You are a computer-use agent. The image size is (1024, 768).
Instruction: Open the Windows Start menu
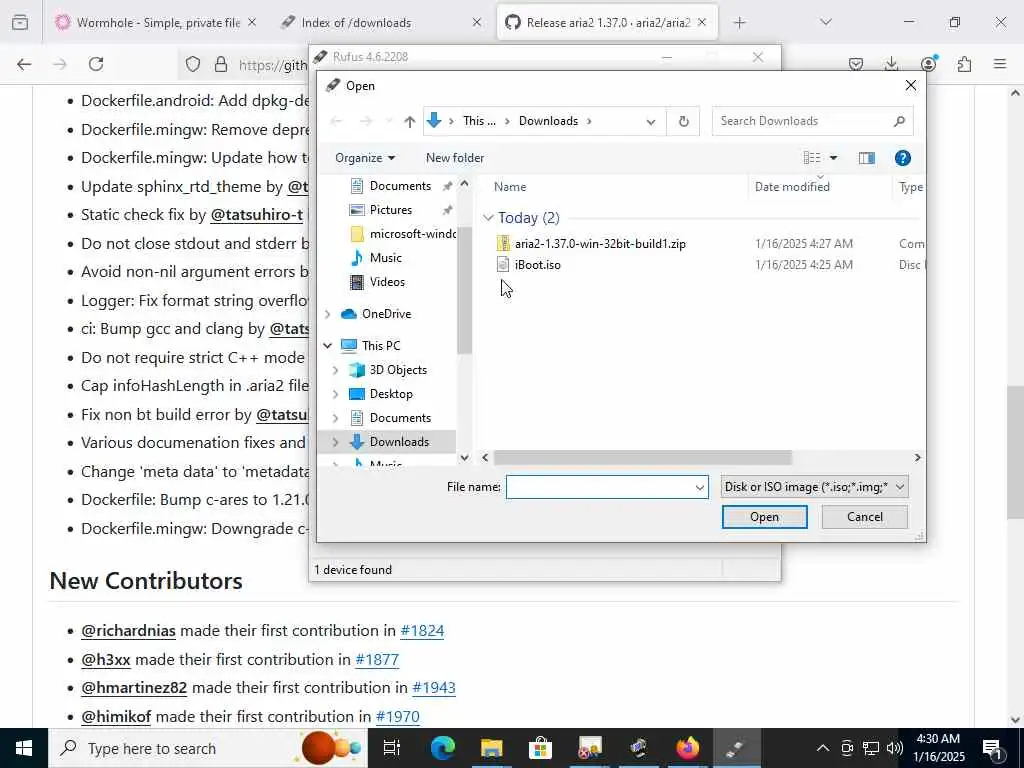[24, 748]
